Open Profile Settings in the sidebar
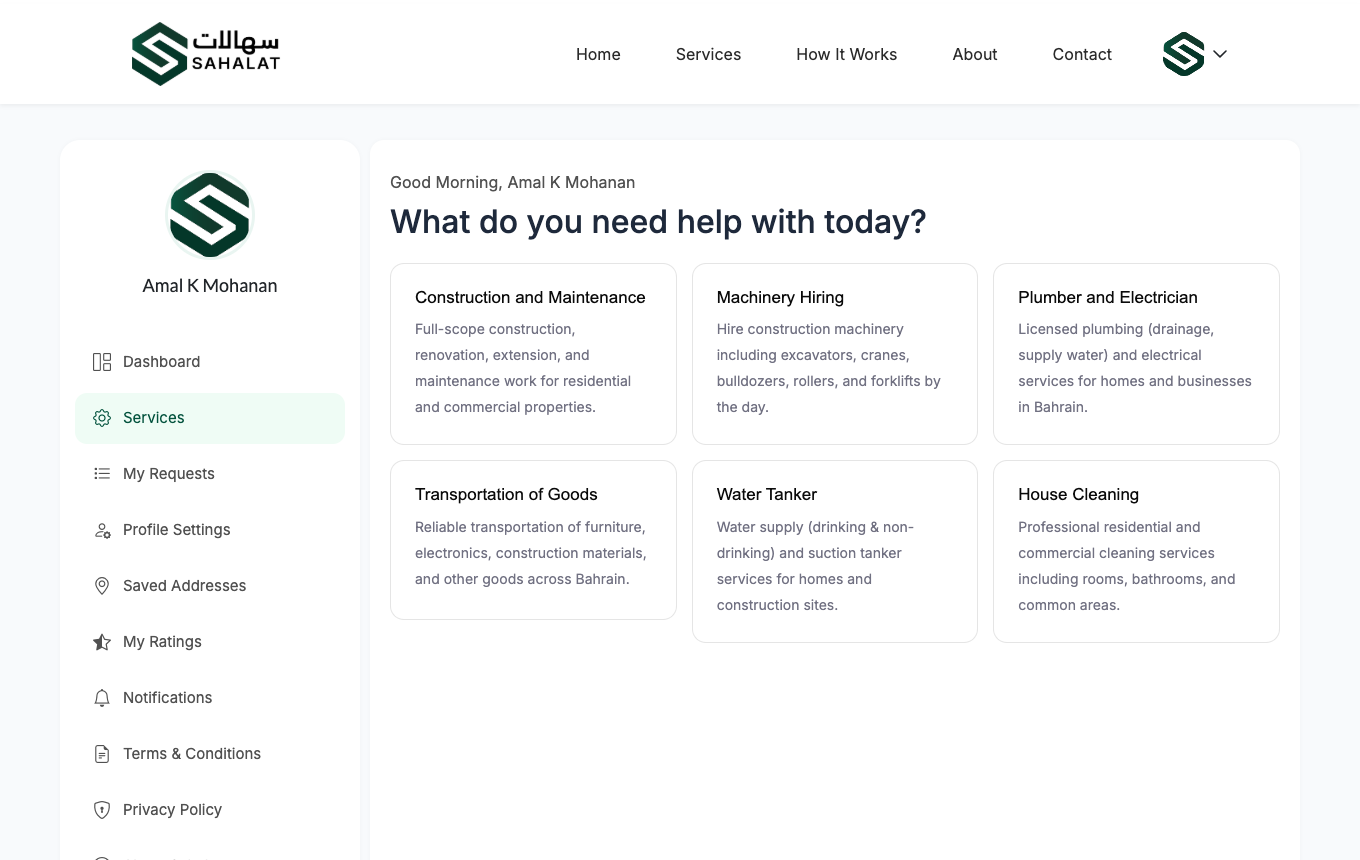Image resolution: width=1360 pixels, height=860 pixels. point(210,530)
